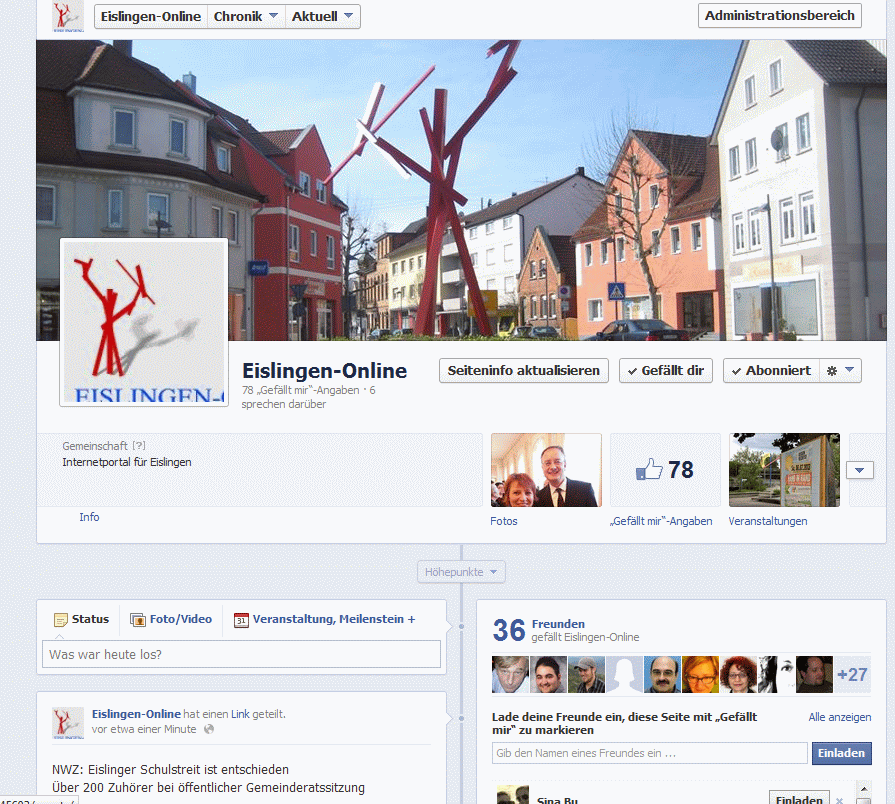Click the +27 more friends tile
Viewport: 895px width, 804px height.
click(851, 675)
